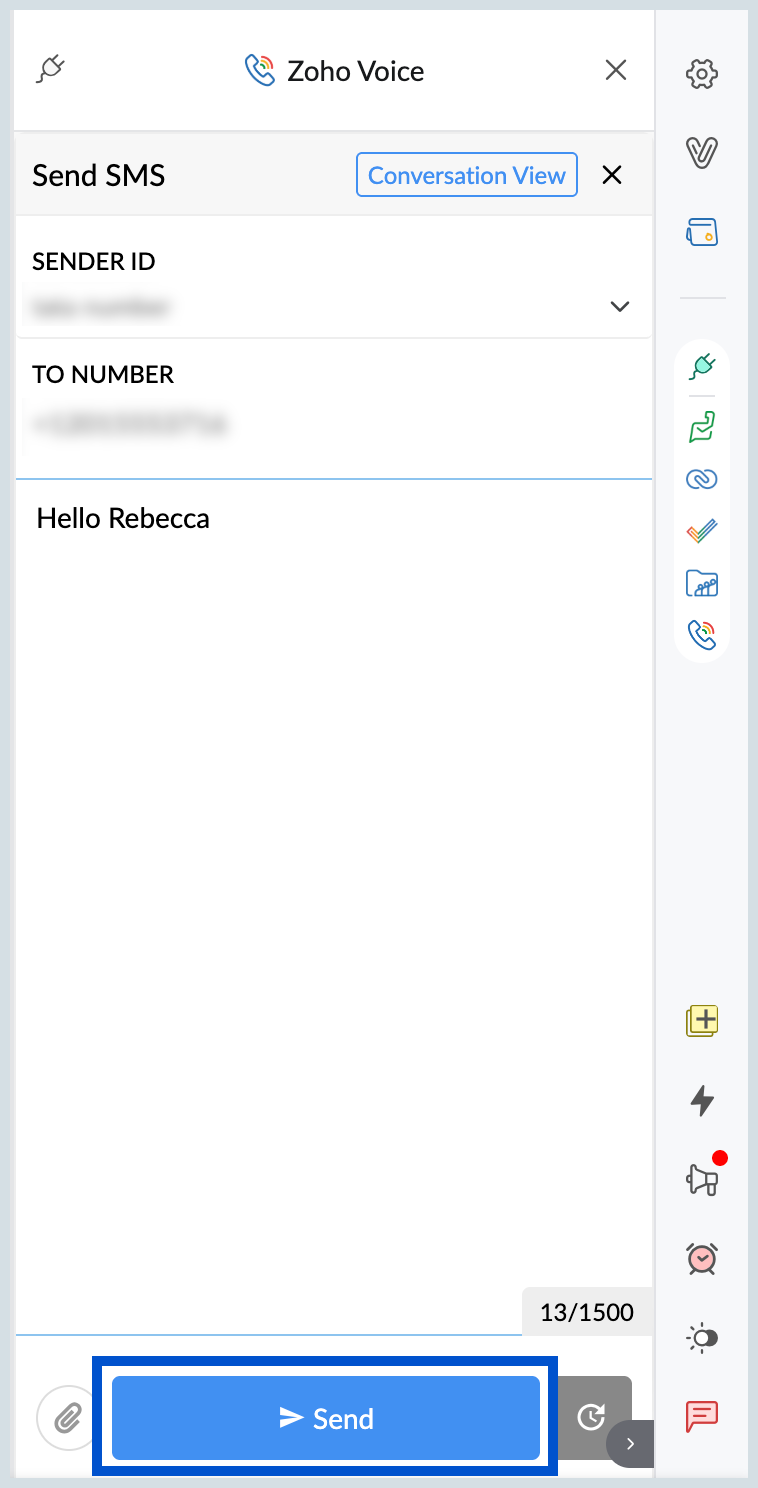Toggle the day/night mode switch icon
The image size is (758, 1488).
coord(703,1338)
